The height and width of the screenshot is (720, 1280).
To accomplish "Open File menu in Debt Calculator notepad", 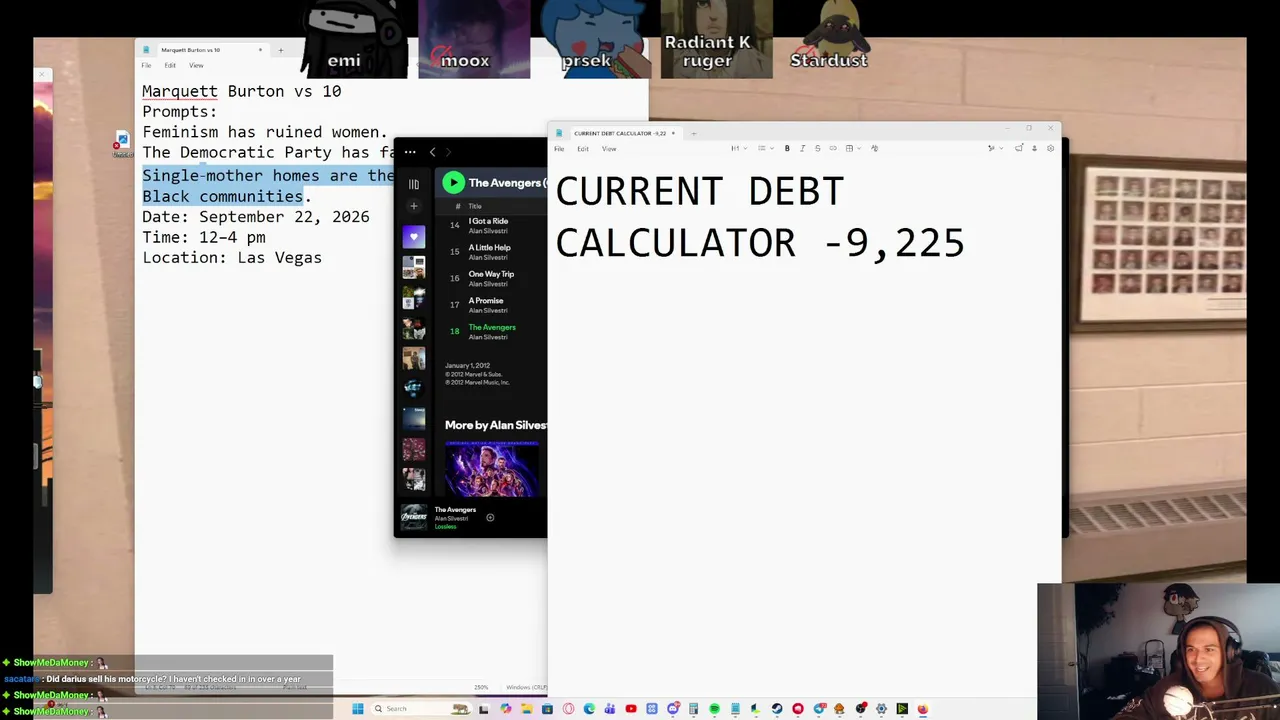I will pos(559,149).
